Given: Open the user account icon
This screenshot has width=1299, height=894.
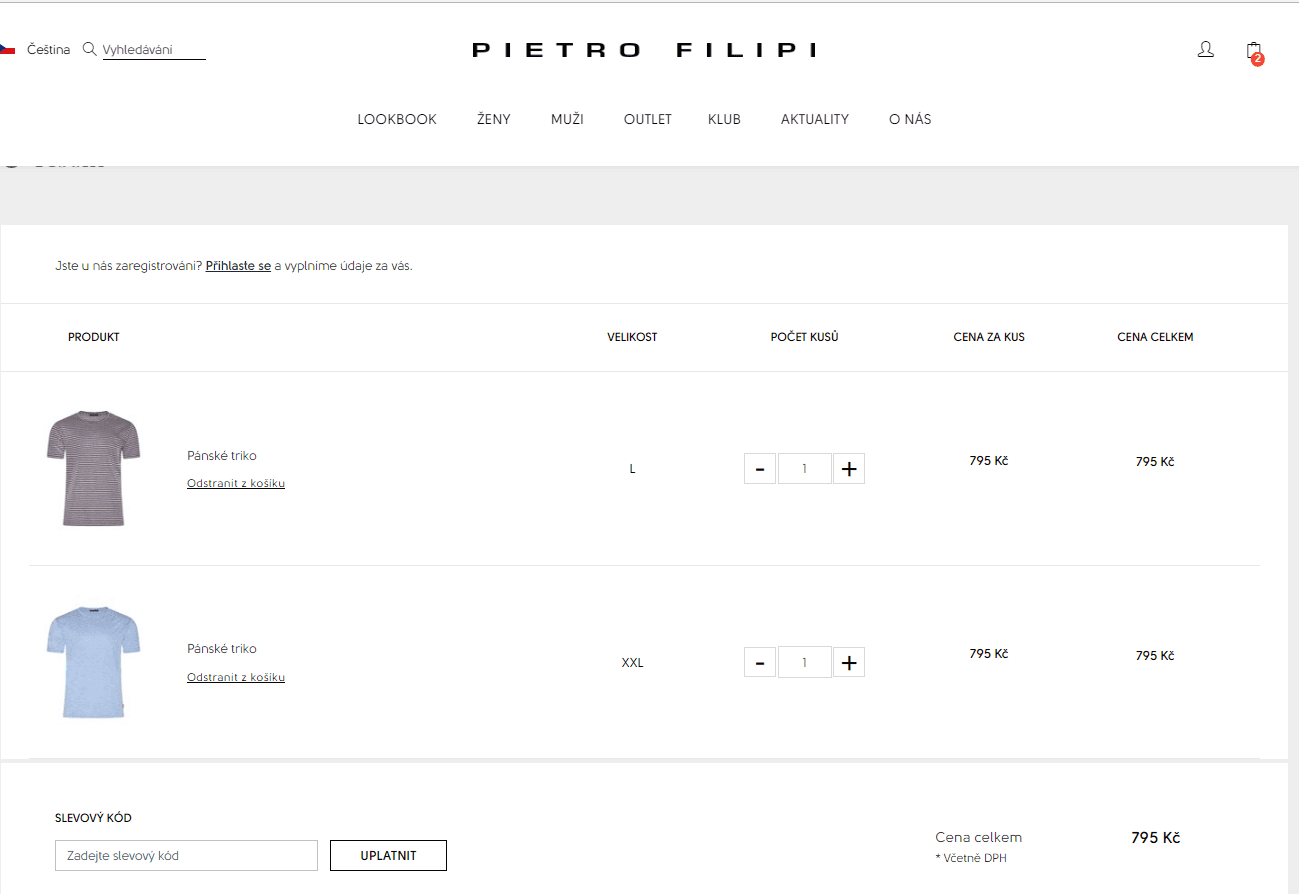Looking at the screenshot, I should click(x=1205, y=49).
